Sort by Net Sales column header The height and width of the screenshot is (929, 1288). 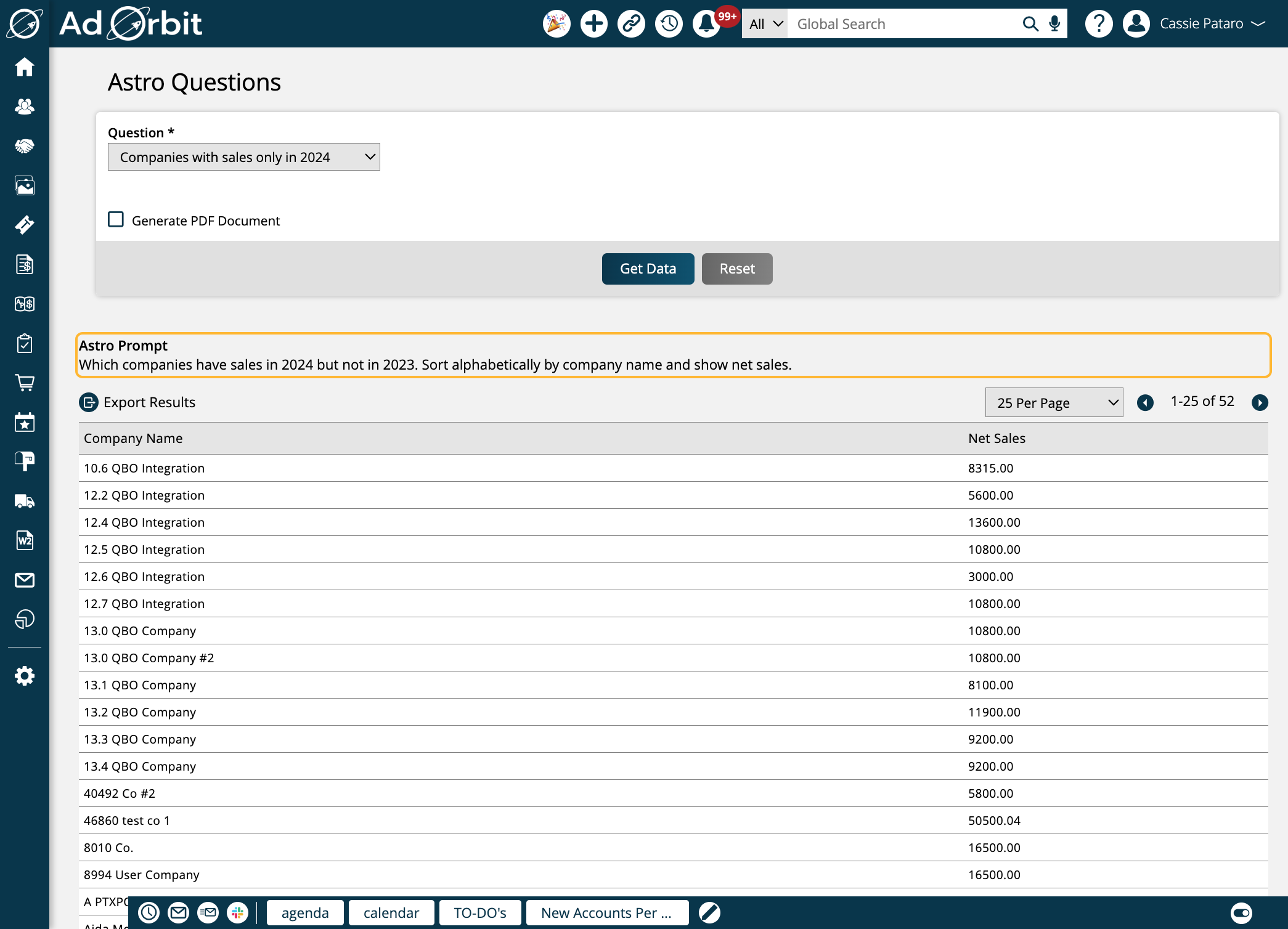click(997, 438)
